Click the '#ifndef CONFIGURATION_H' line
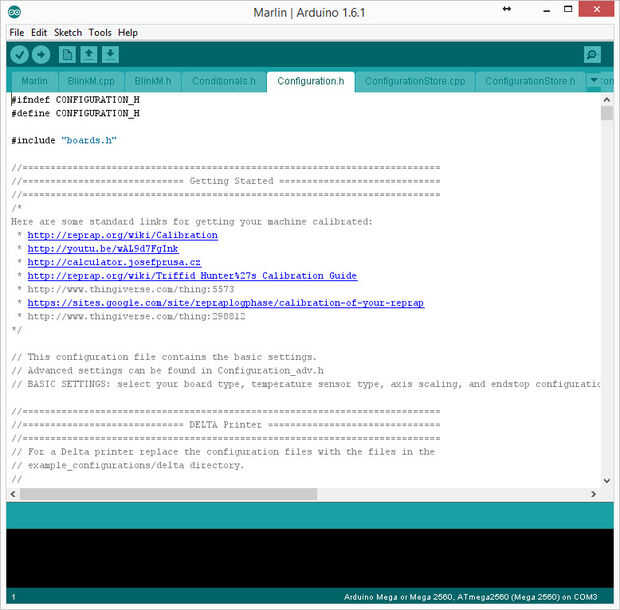This screenshot has width=620, height=610. coord(76,100)
